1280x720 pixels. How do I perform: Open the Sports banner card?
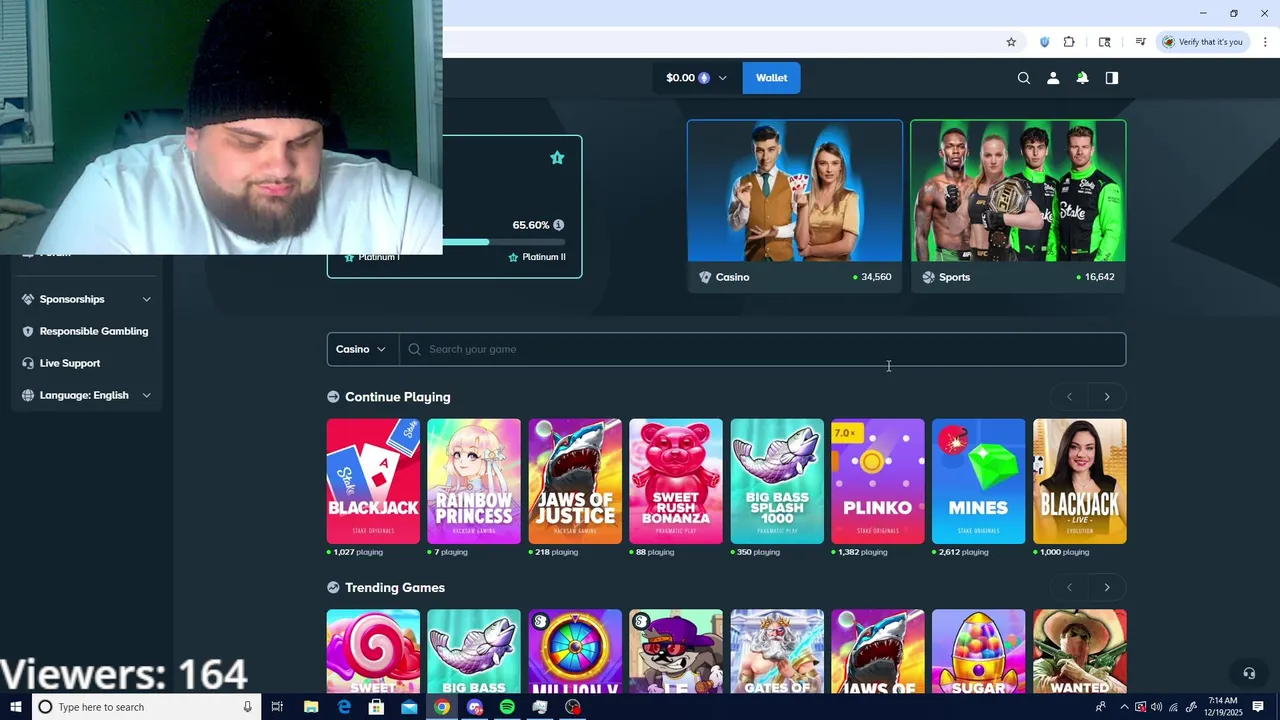(x=1018, y=206)
